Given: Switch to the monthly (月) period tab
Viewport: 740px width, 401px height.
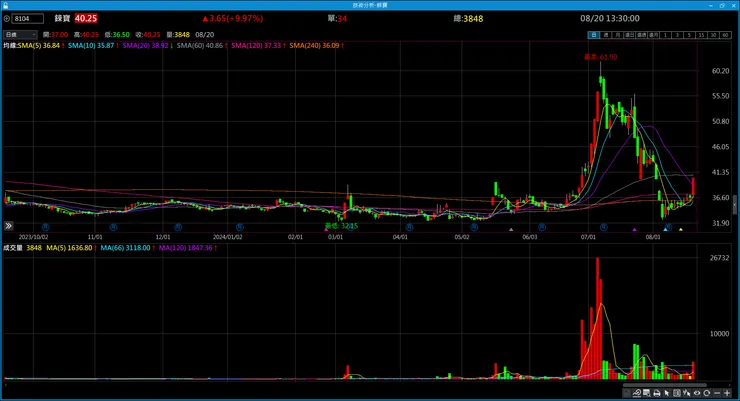Looking at the screenshot, I should click(x=618, y=35).
